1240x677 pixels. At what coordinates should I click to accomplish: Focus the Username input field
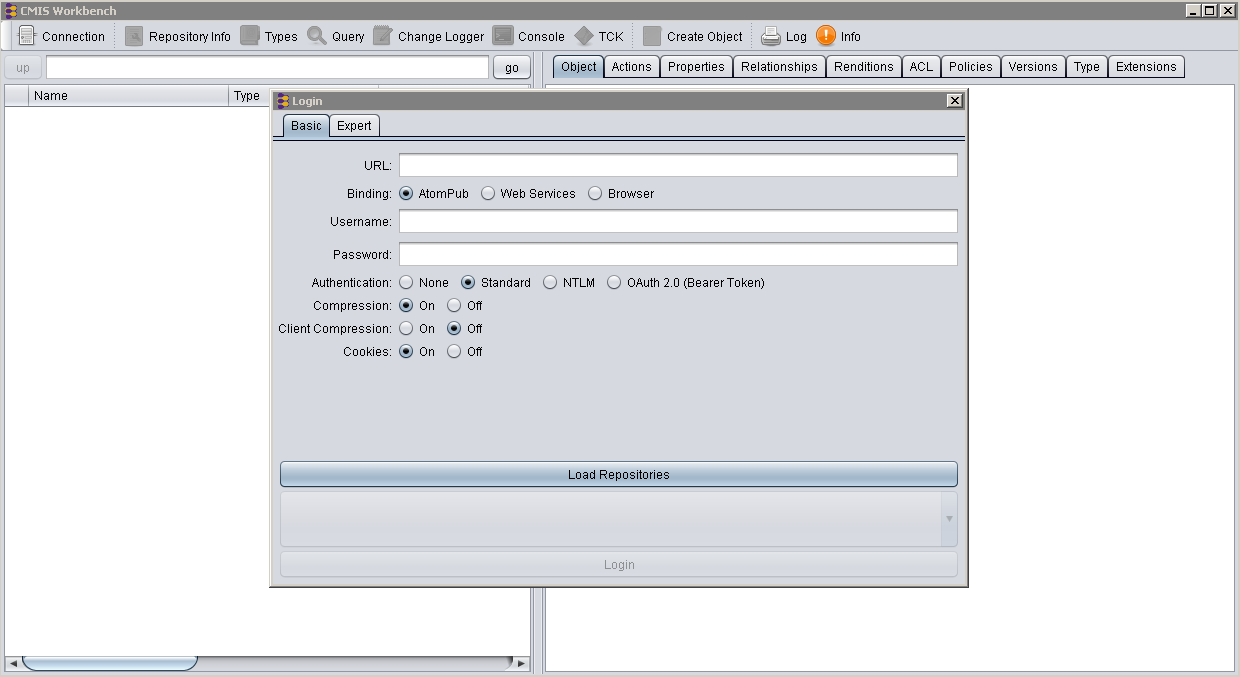(x=678, y=221)
